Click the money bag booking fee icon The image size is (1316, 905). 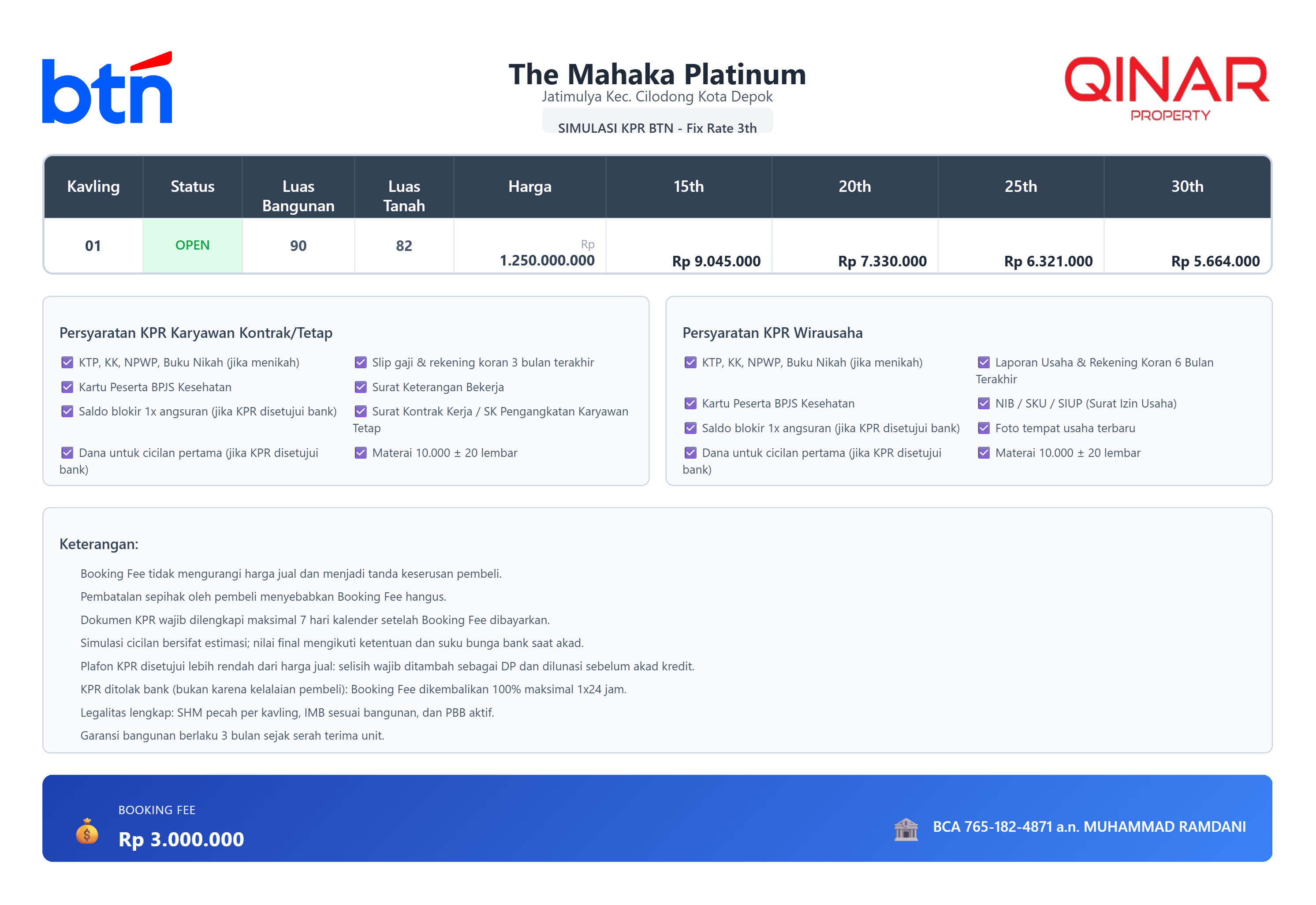coord(87,831)
